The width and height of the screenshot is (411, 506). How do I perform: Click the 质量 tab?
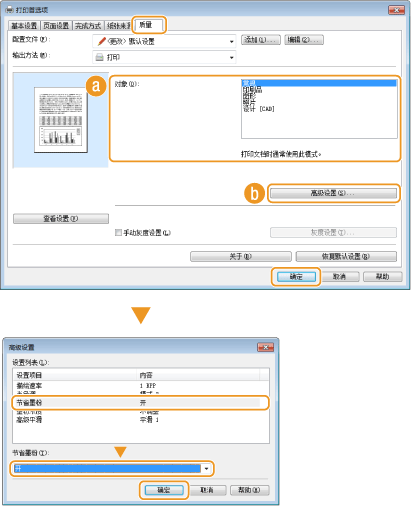(148, 25)
